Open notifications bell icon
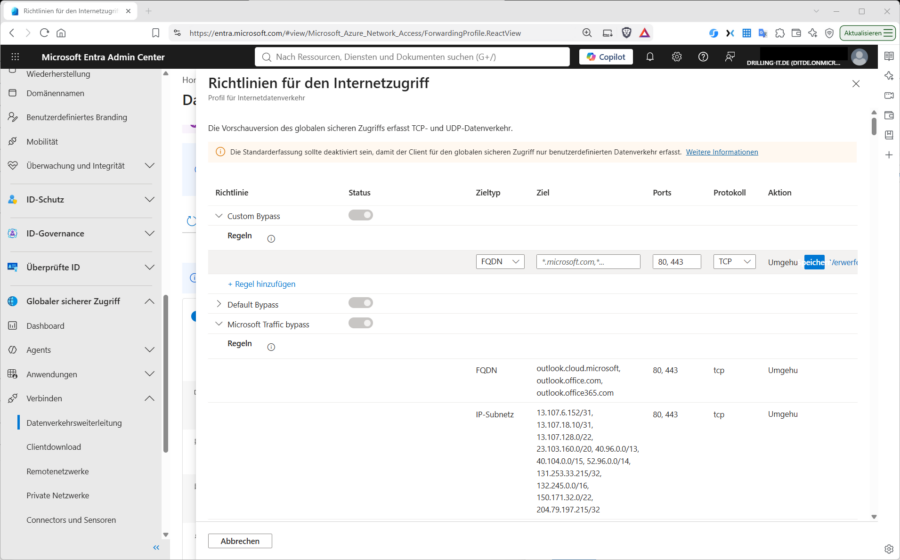This screenshot has width=900, height=560. [650, 57]
